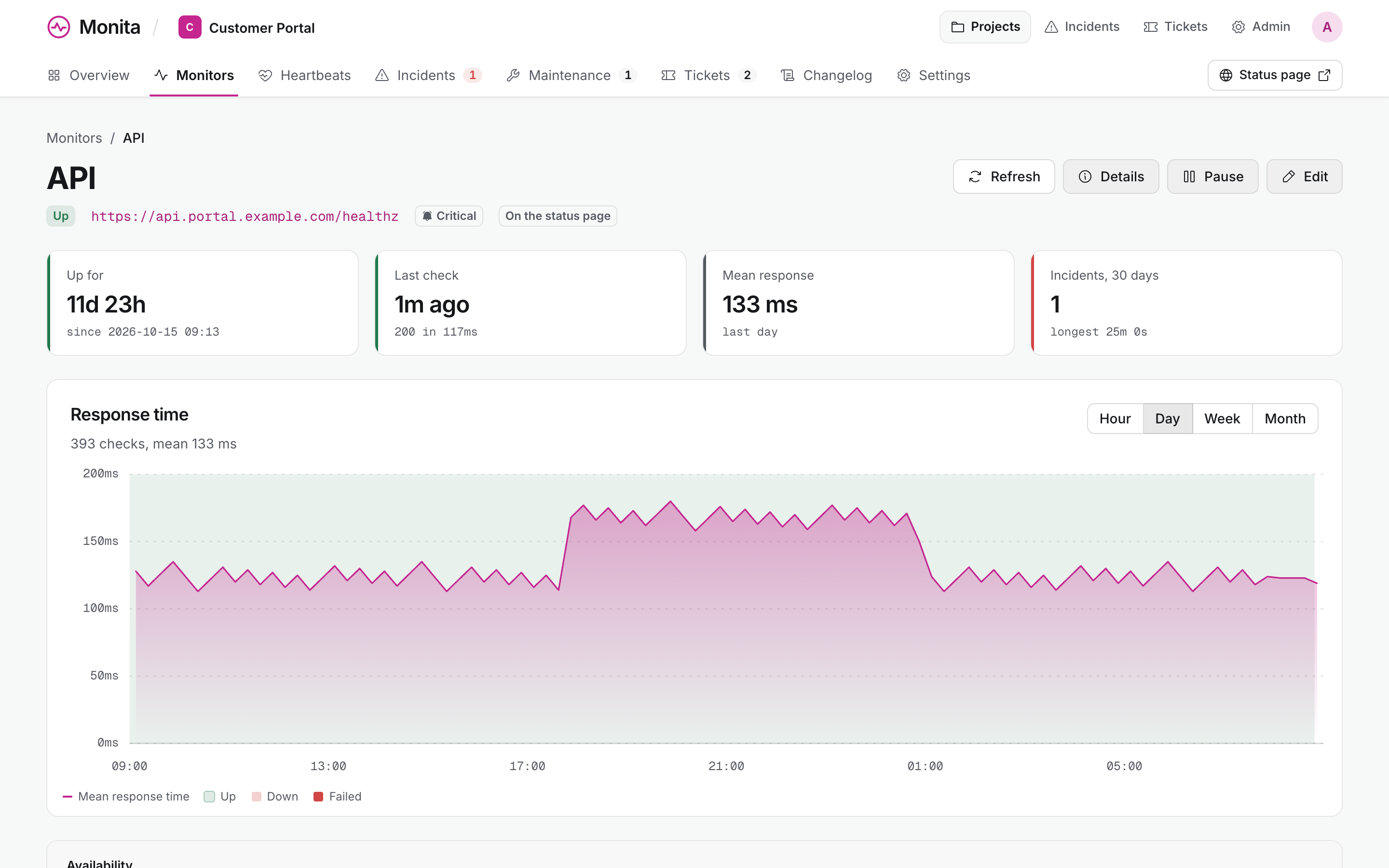Click the Customer Portal project name
The image size is (1389, 868).
tap(262, 27)
